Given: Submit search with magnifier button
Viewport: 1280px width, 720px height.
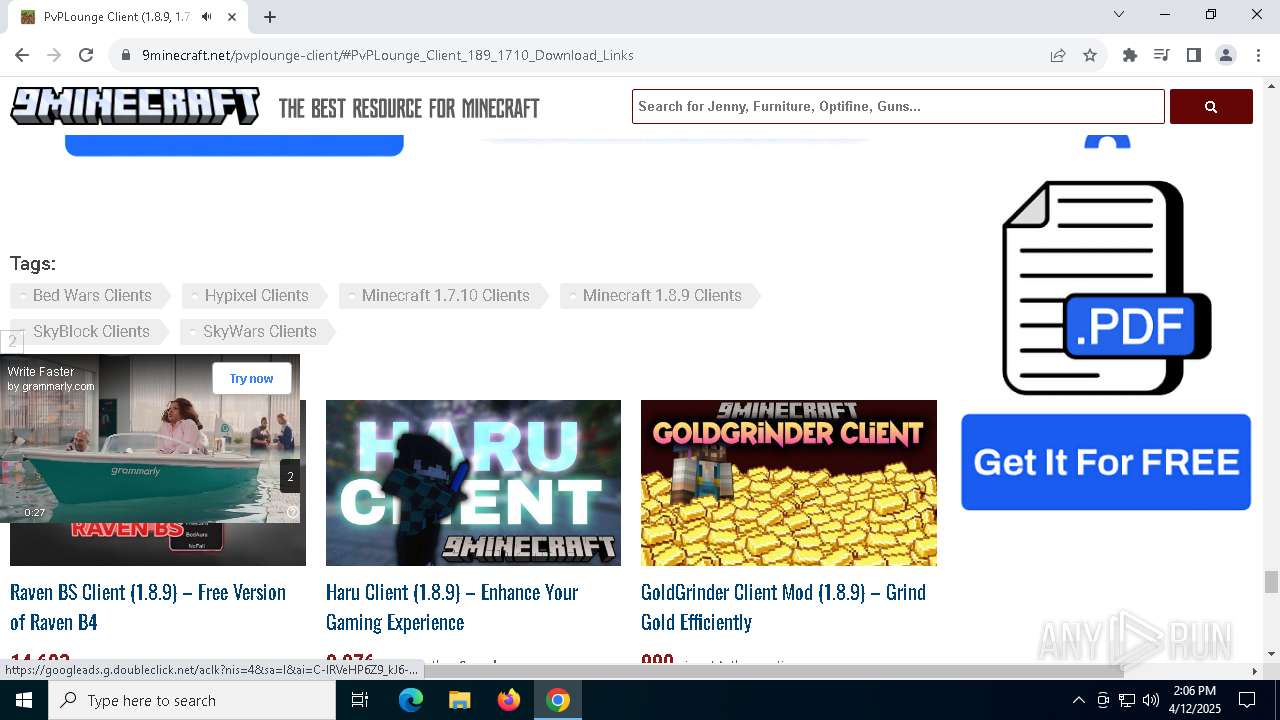Looking at the screenshot, I should click(1211, 106).
